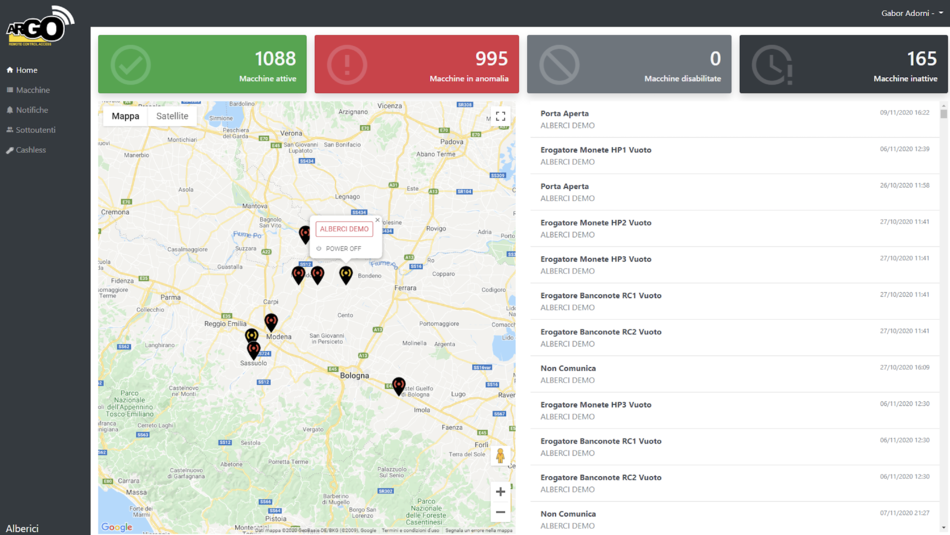Viewport: 950px width, 535px height.
Task: Open Erogatore Monete HP3 Vuoto 06/11/2020 notification
Action: click(x=735, y=410)
